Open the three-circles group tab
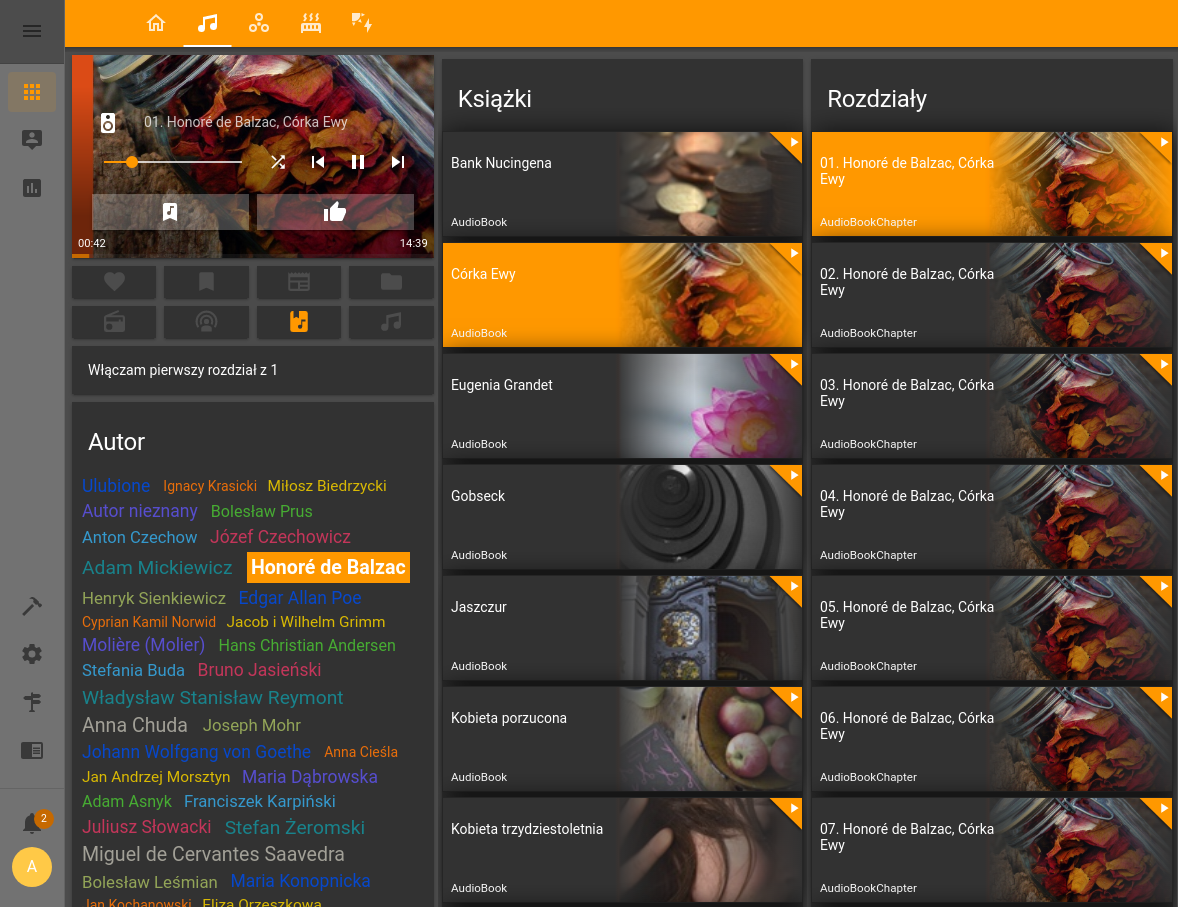The width and height of the screenshot is (1178, 907). [259, 23]
